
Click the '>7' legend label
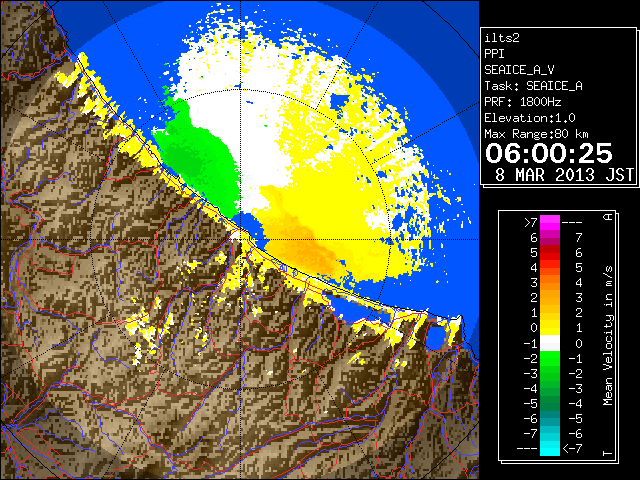[x=531, y=223]
